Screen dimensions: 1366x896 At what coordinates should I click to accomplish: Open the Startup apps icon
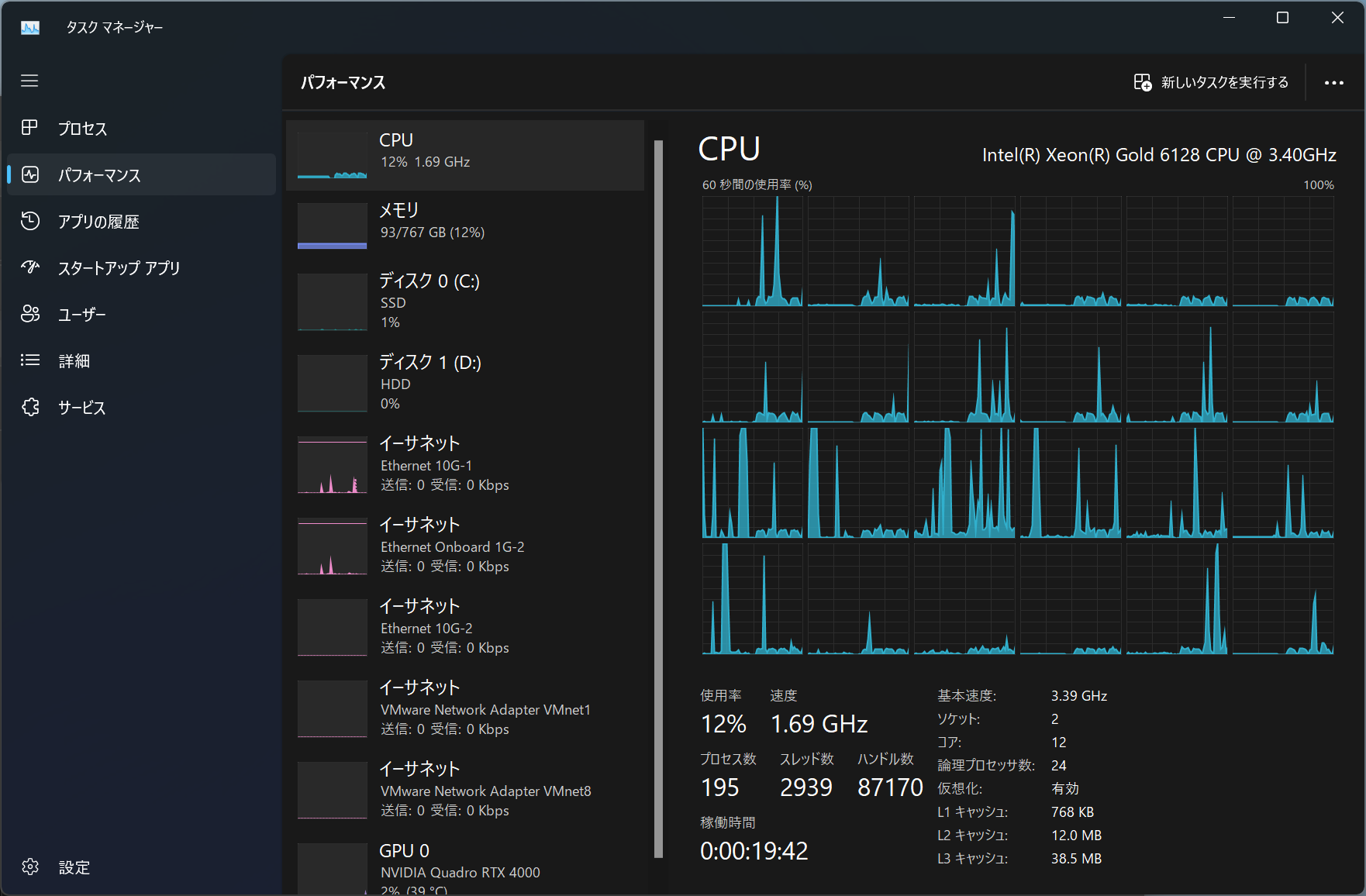point(30,267)
